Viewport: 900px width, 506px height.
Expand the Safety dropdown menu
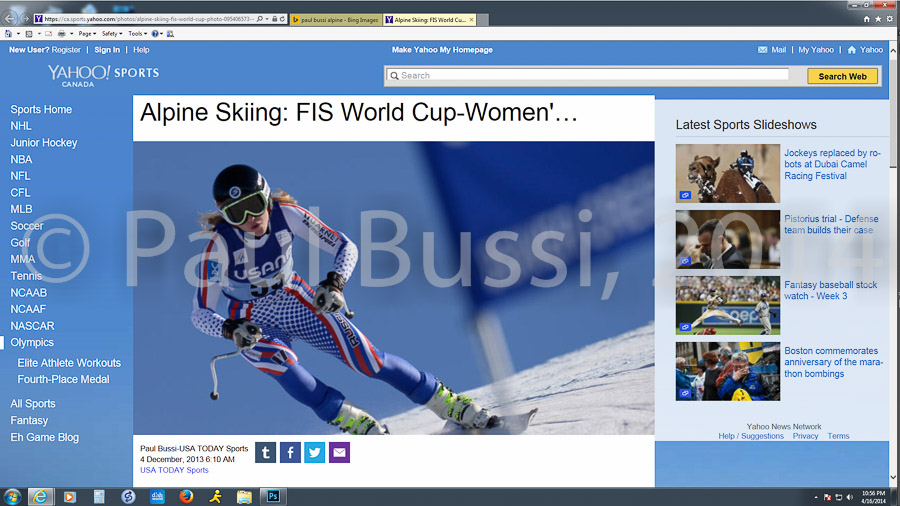click(x=112, y=34)
